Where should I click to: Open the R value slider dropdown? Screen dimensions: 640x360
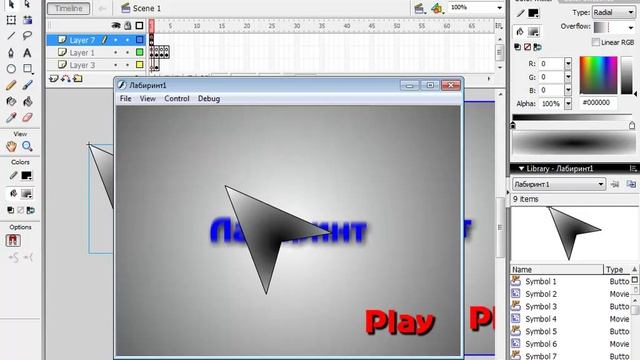pyautogui.click(x=568, y=64)
